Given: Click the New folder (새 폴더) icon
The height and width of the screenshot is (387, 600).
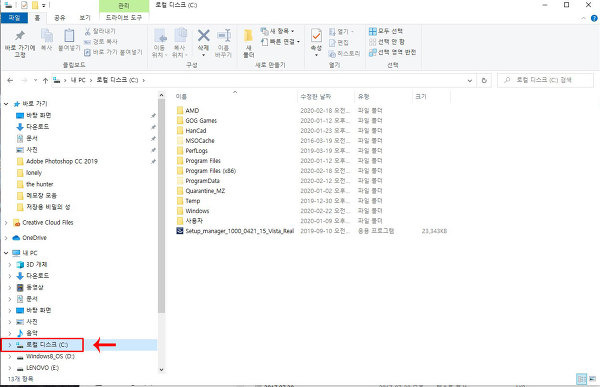Looking at the screenshot, I should (x=248, y=36).
